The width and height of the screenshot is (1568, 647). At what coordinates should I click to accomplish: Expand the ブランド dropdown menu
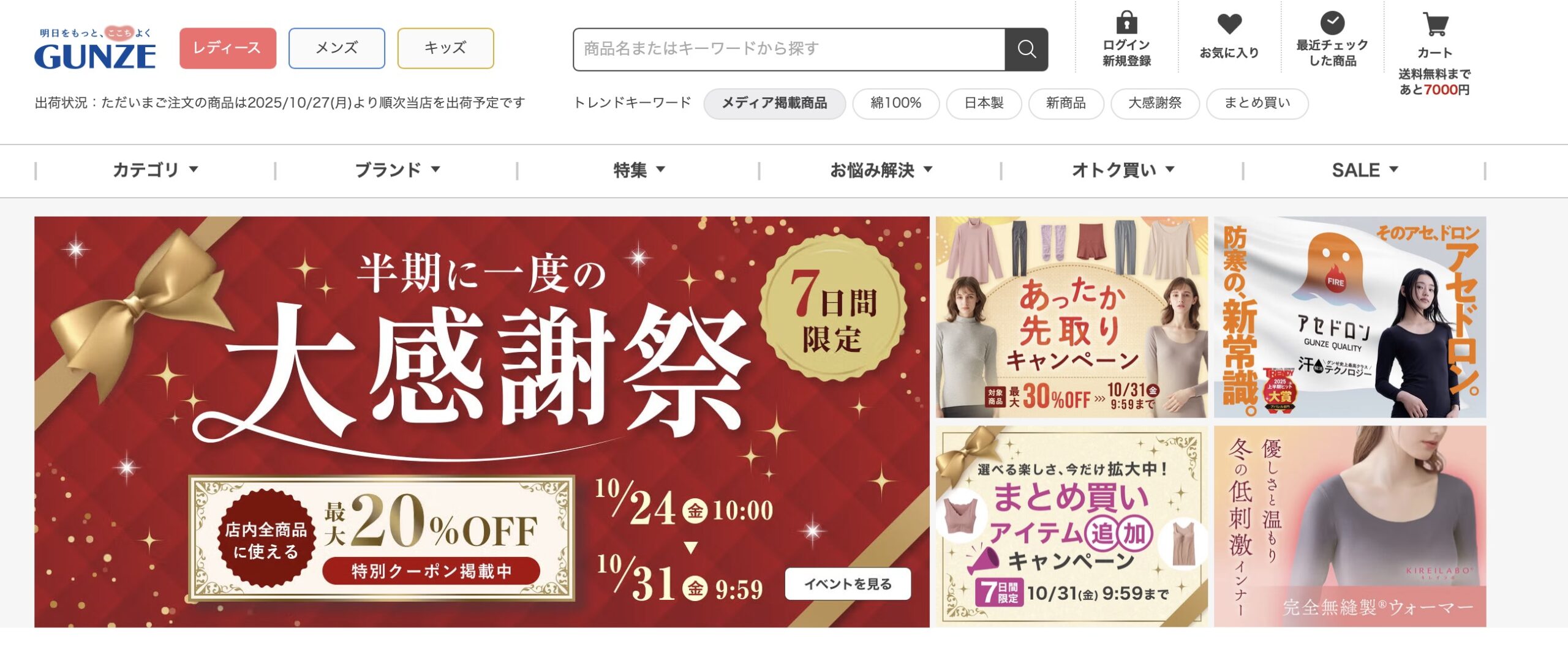[x=397, y=170]
